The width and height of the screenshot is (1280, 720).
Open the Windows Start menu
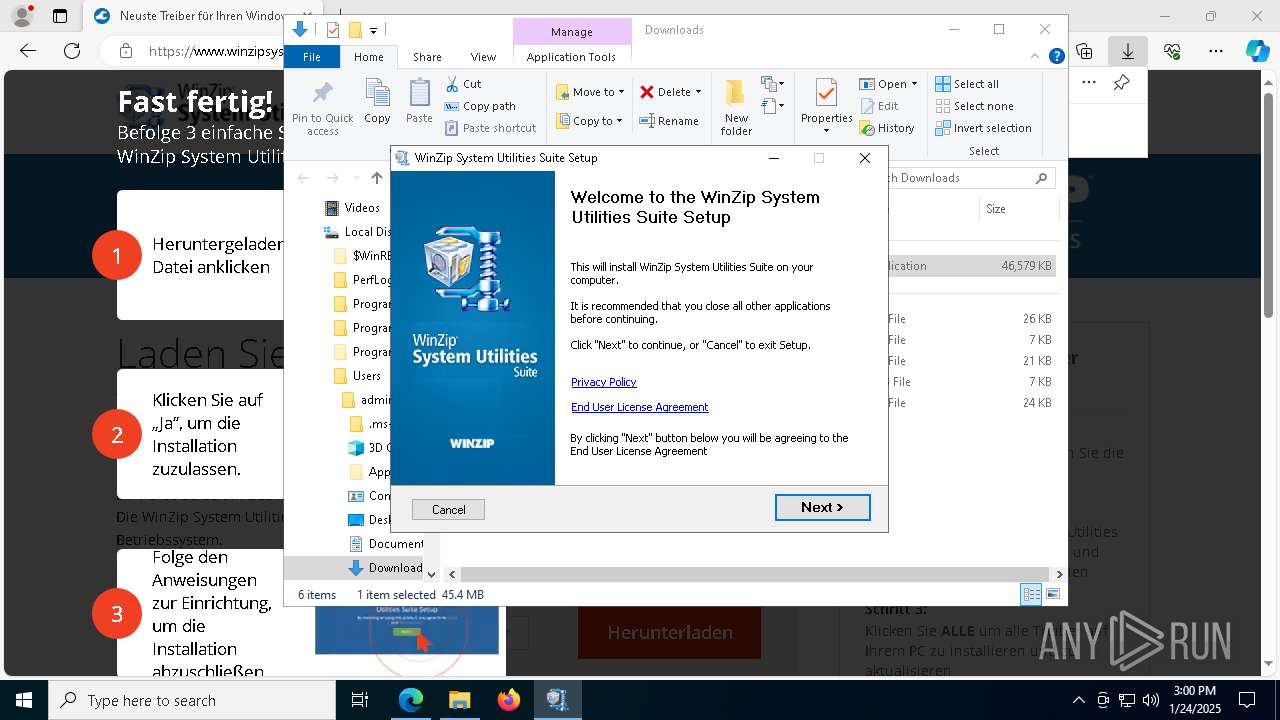pyautogui.click(x=23, y=700)
